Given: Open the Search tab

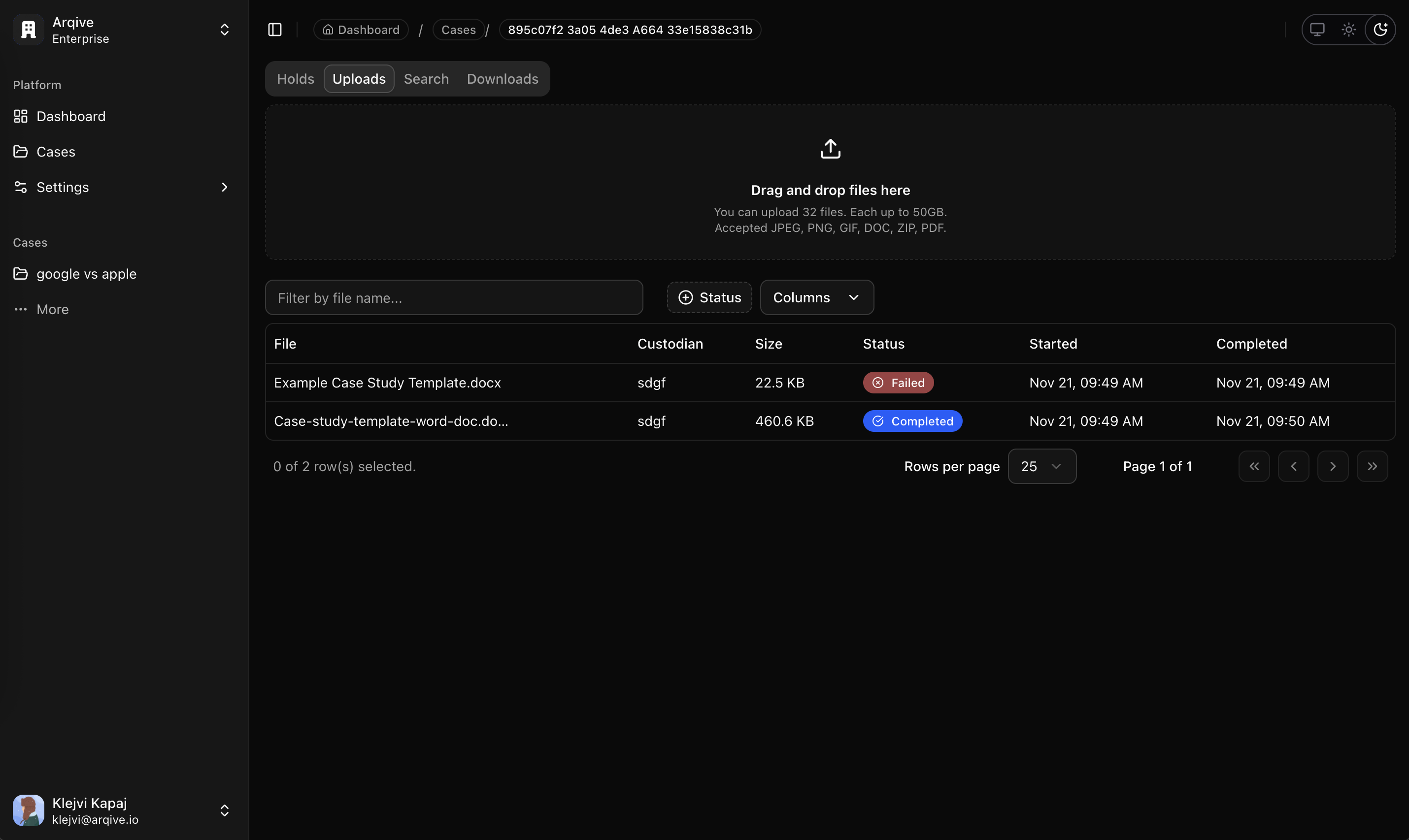Looking at the screenshot, I should 425,79.
